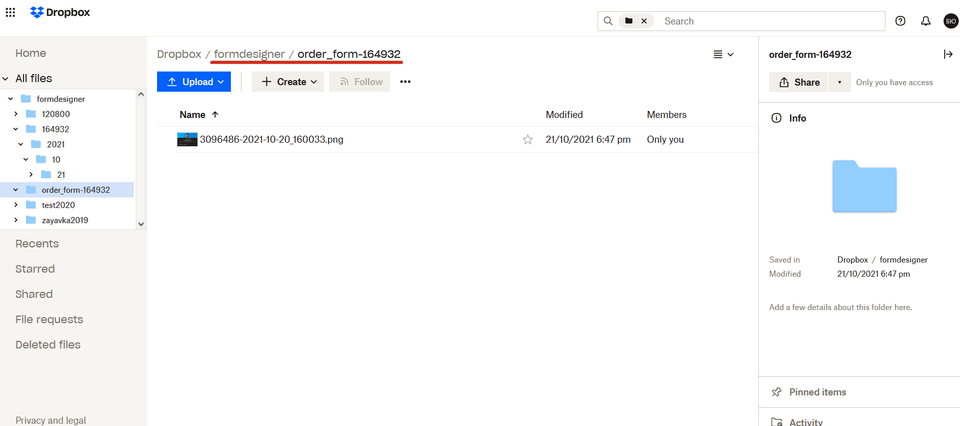Star the 3096486 PNG file
This screenshot has height=426, width=960.
click(527, 140)
